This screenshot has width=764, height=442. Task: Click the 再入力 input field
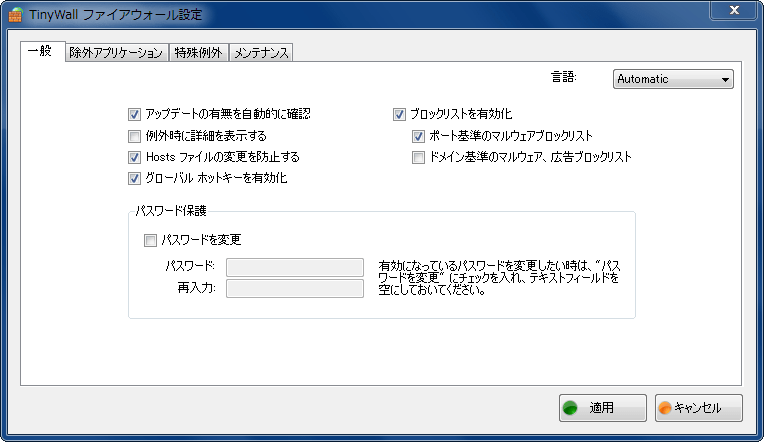tap(295, 288)
